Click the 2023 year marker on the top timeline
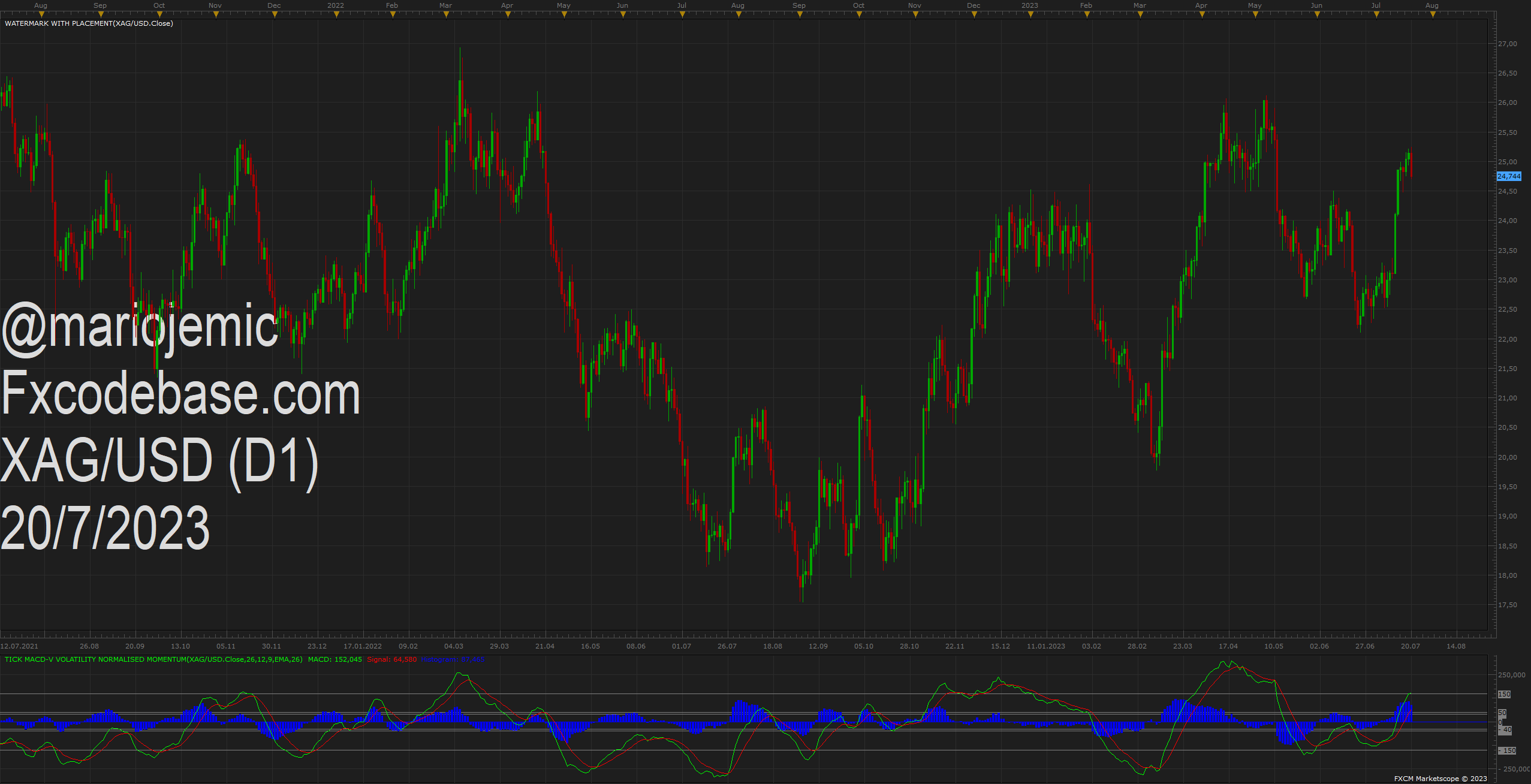Image resolution: width=1531 pixels, height=784 pixels. [x=1030, y=5]
